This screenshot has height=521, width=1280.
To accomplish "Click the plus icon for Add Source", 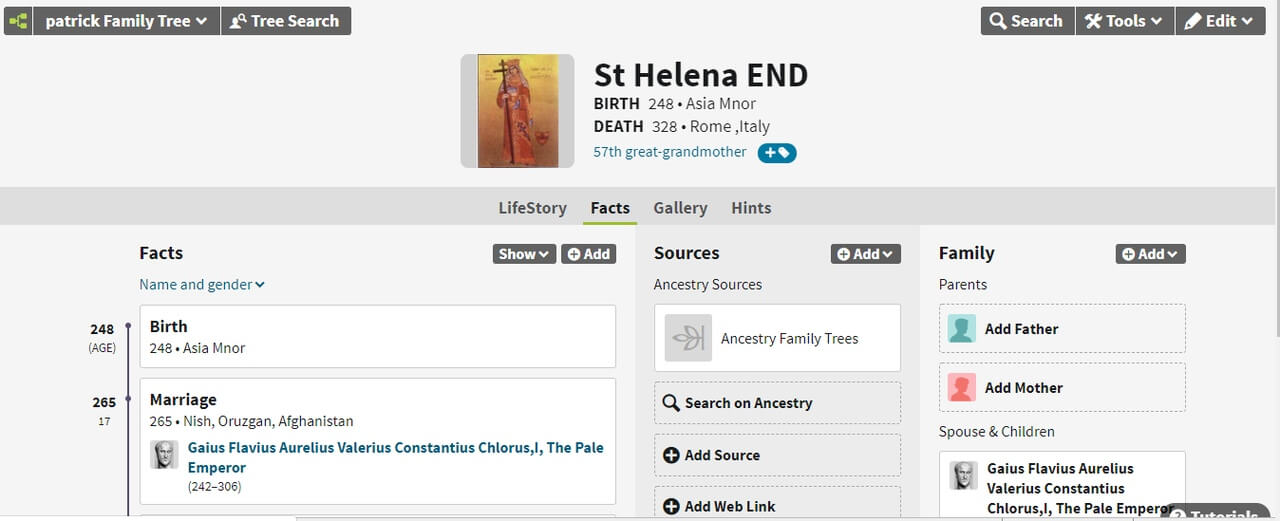I will coord(671,455).
